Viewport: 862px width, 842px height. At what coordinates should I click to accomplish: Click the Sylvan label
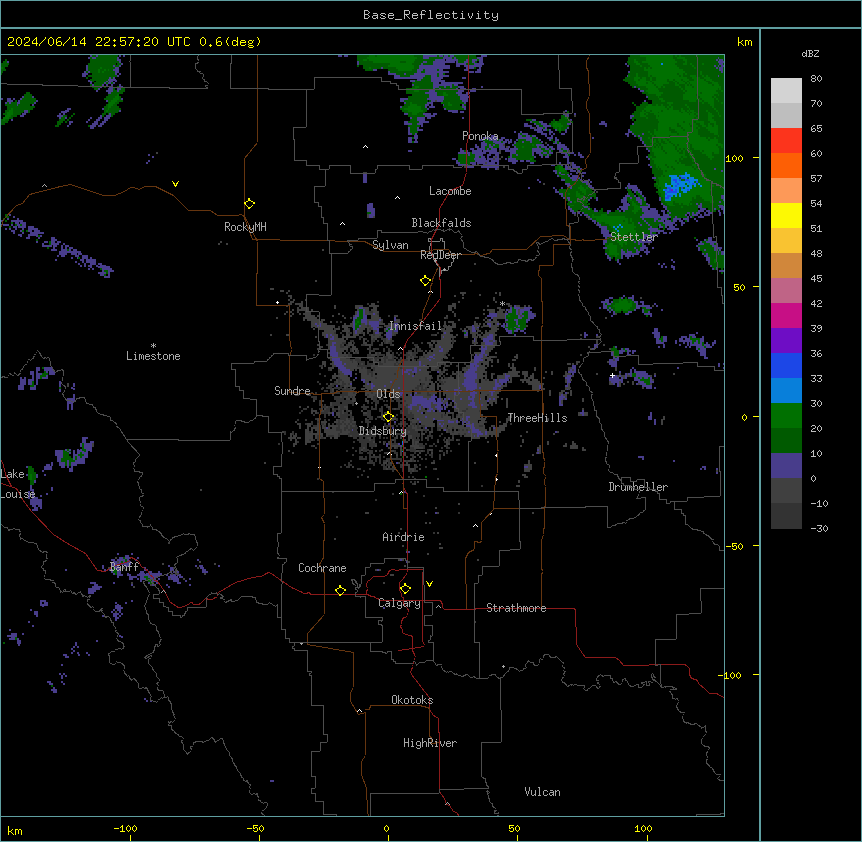pos(390,245)
